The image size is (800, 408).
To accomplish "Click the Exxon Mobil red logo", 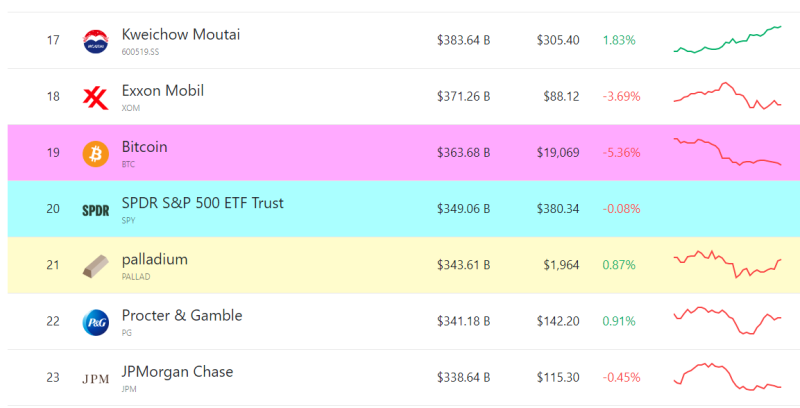I will (95, 98).
